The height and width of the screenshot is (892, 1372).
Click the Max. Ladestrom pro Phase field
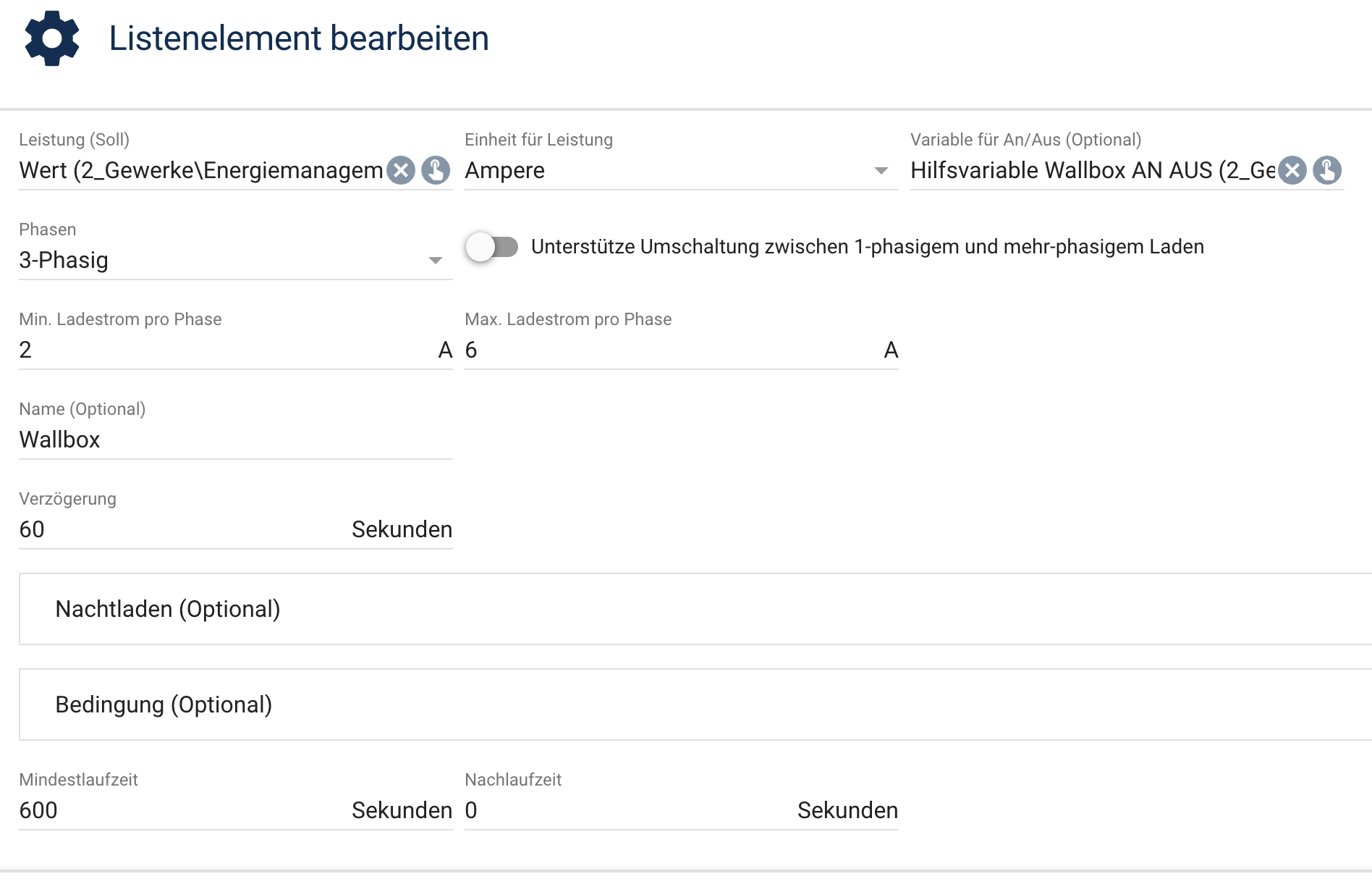click(x=682, y=350)
